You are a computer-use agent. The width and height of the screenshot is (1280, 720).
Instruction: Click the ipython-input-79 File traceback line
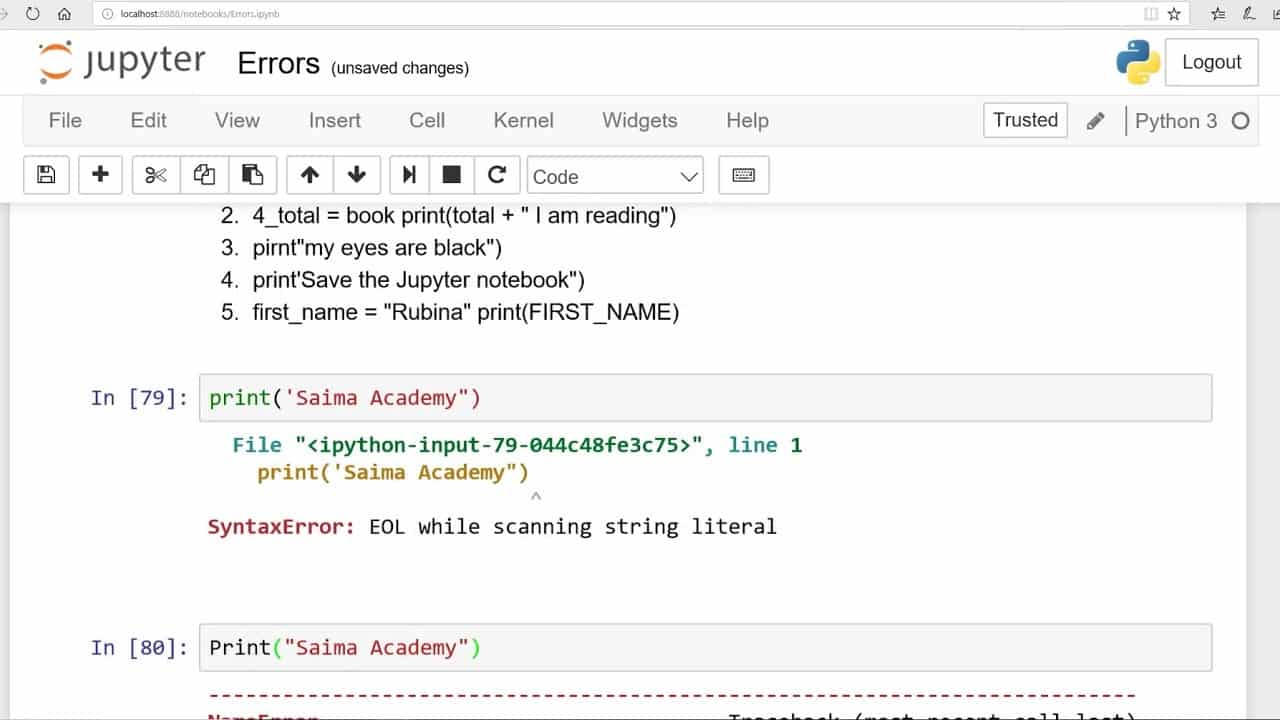[x=517, y=445]
